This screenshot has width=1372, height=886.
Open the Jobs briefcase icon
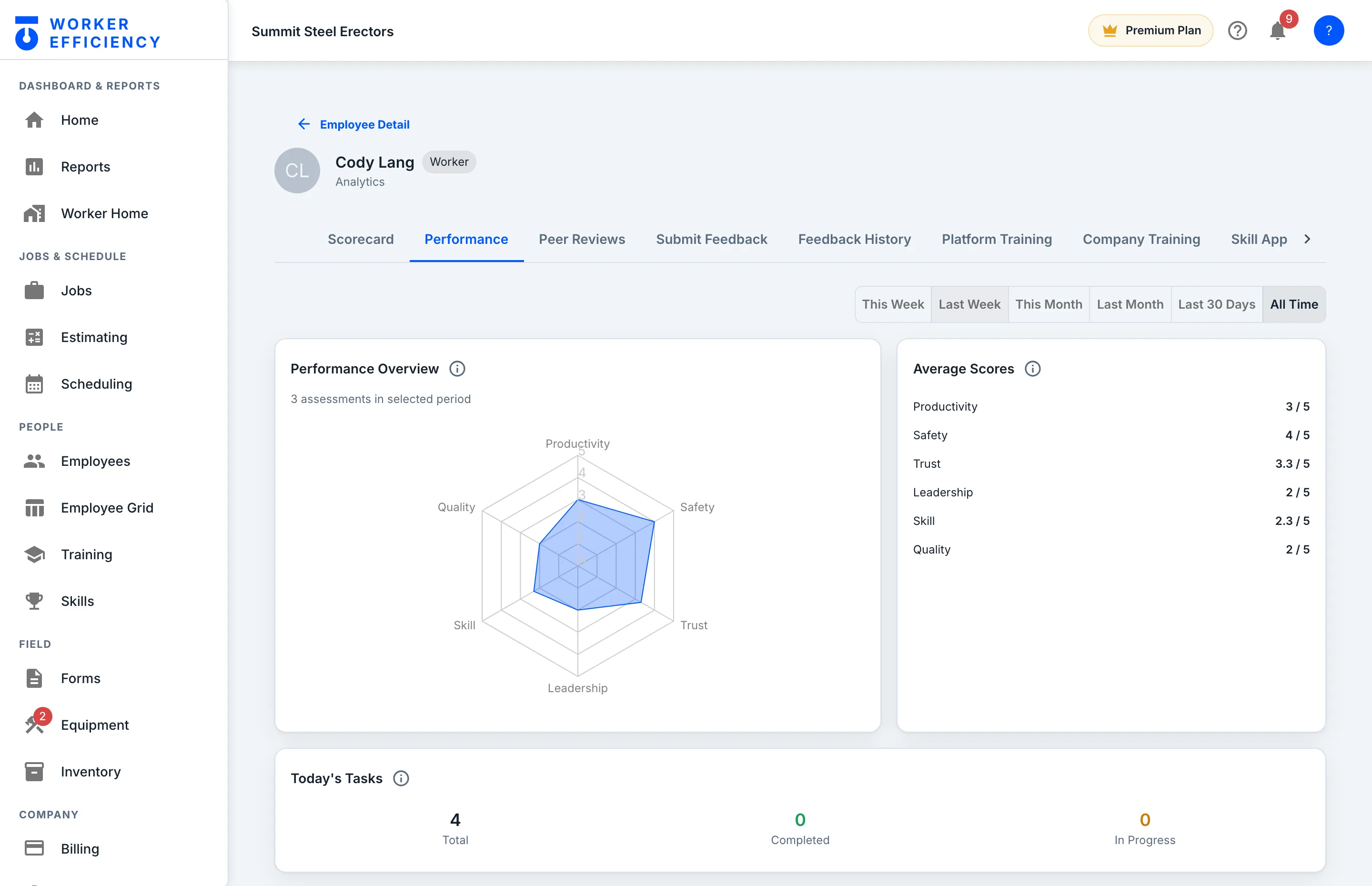34,290
